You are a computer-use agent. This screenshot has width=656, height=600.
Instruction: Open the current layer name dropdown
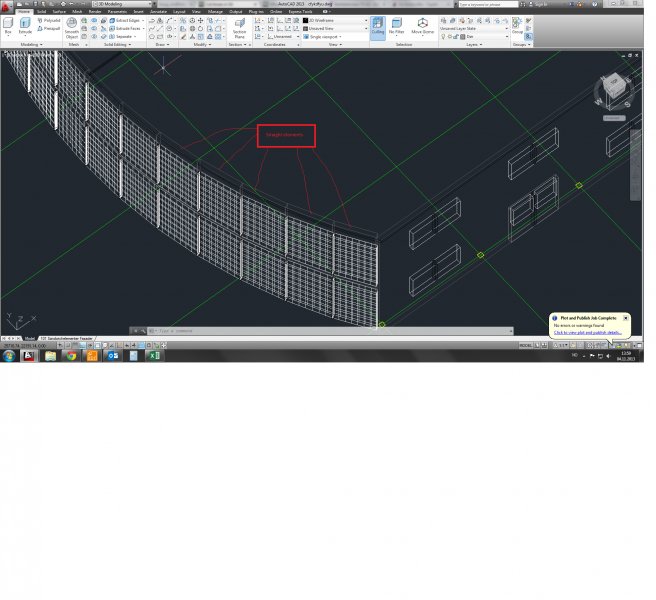coord(487,37)
